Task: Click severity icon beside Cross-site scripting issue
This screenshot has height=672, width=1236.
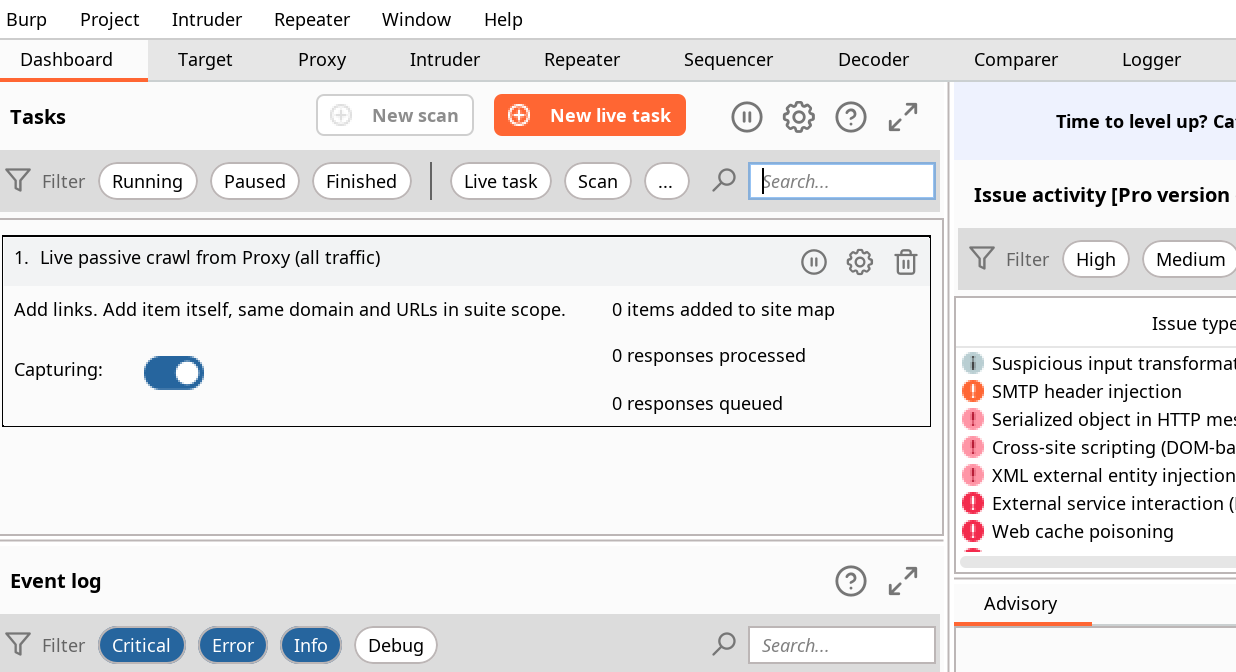Action: [x=973, y=447]
